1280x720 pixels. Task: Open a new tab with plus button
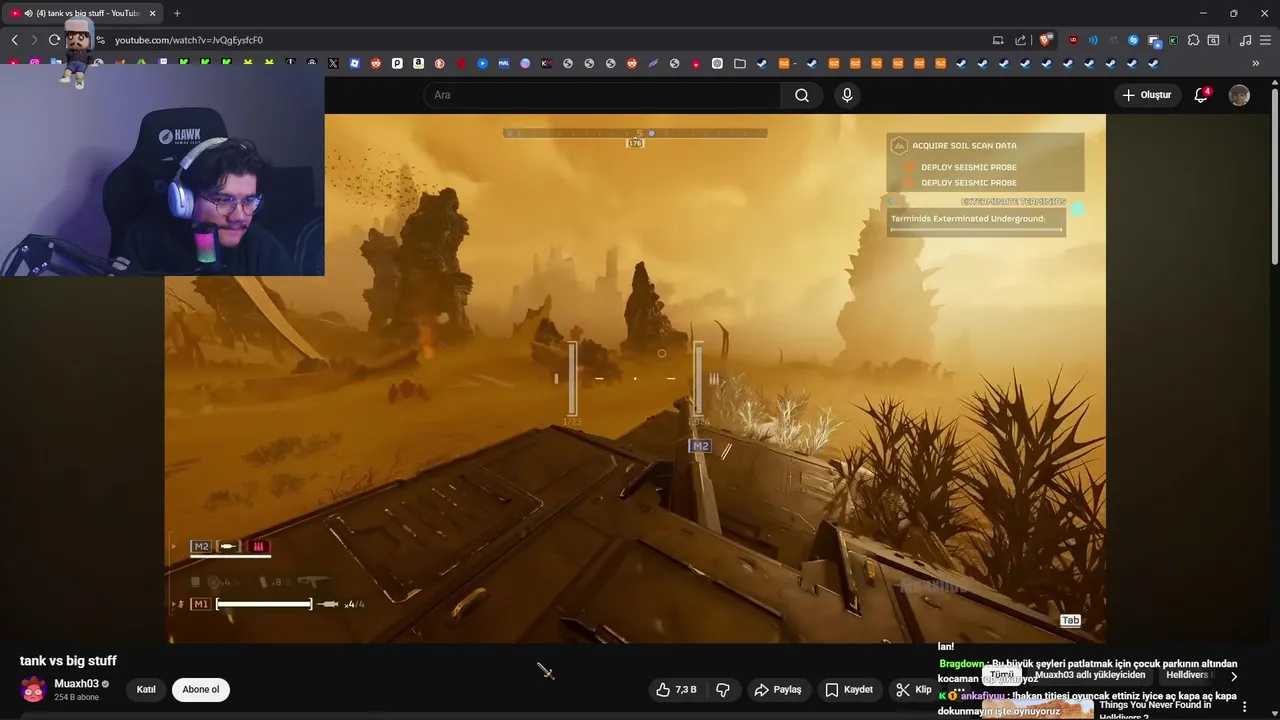[x=177, y=13]
